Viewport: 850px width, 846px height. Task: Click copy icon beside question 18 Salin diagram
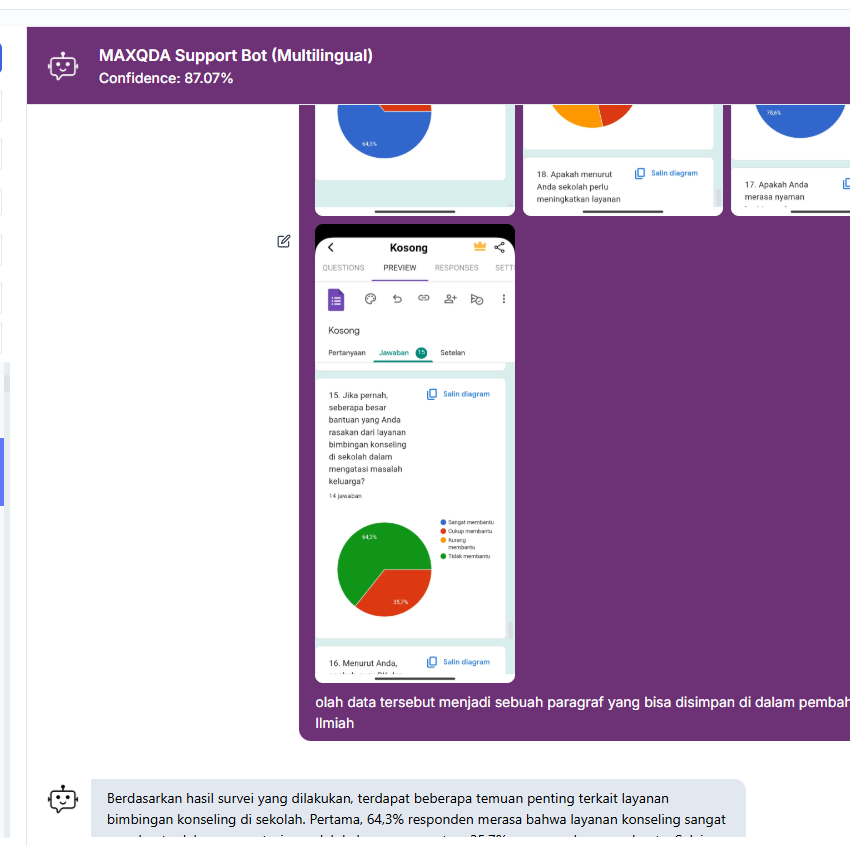(x=640, y=173)
